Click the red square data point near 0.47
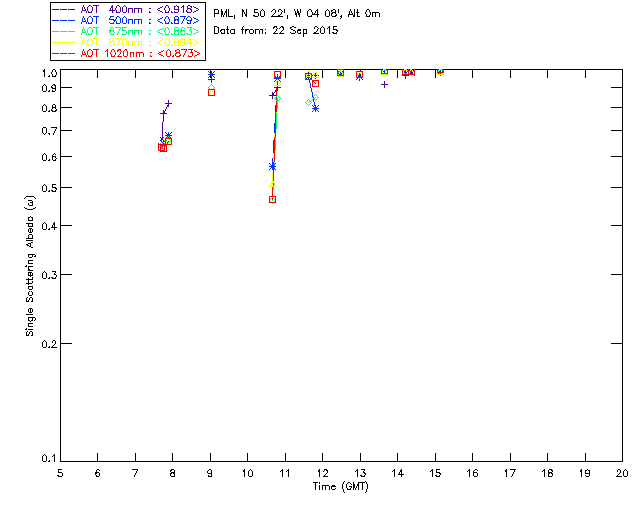640x512 pixels. pyautogui.click(x=273, y=200)
